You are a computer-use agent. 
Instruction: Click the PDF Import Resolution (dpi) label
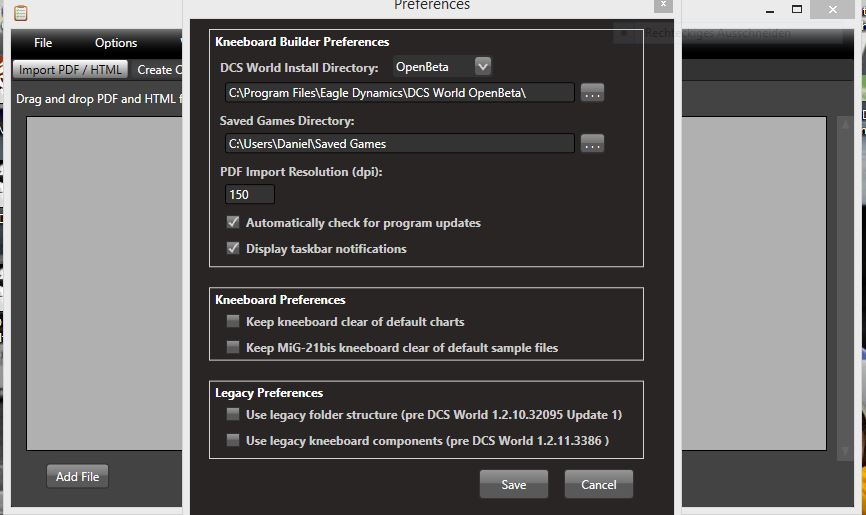point(301,172)
